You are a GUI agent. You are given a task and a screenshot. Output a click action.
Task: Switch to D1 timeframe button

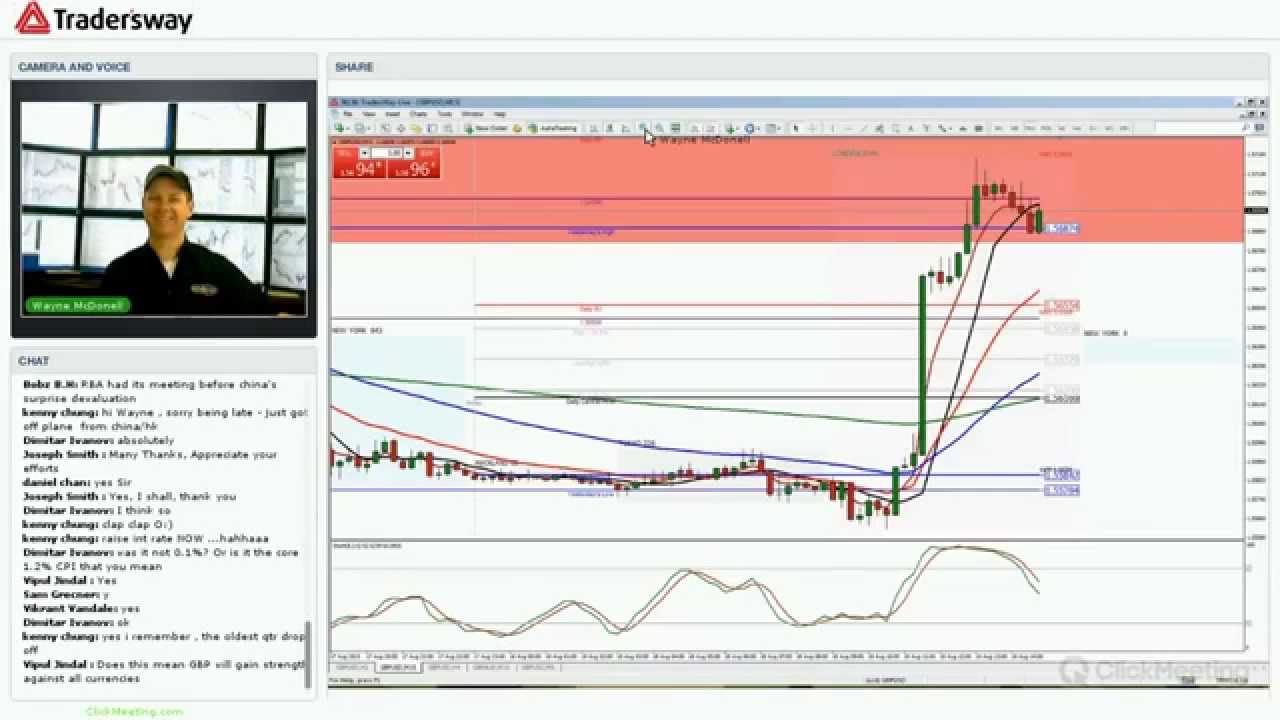click(1092, 128)
